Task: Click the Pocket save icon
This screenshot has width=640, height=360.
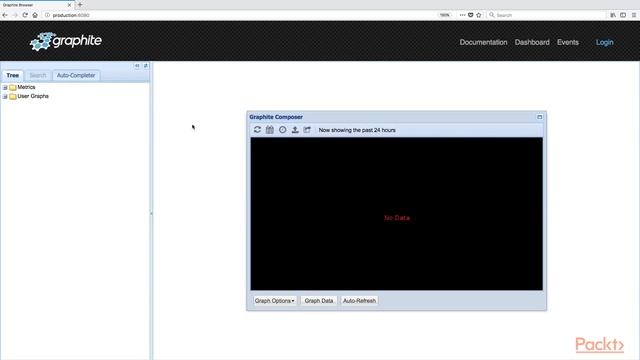Action: [x=471, y=15]
